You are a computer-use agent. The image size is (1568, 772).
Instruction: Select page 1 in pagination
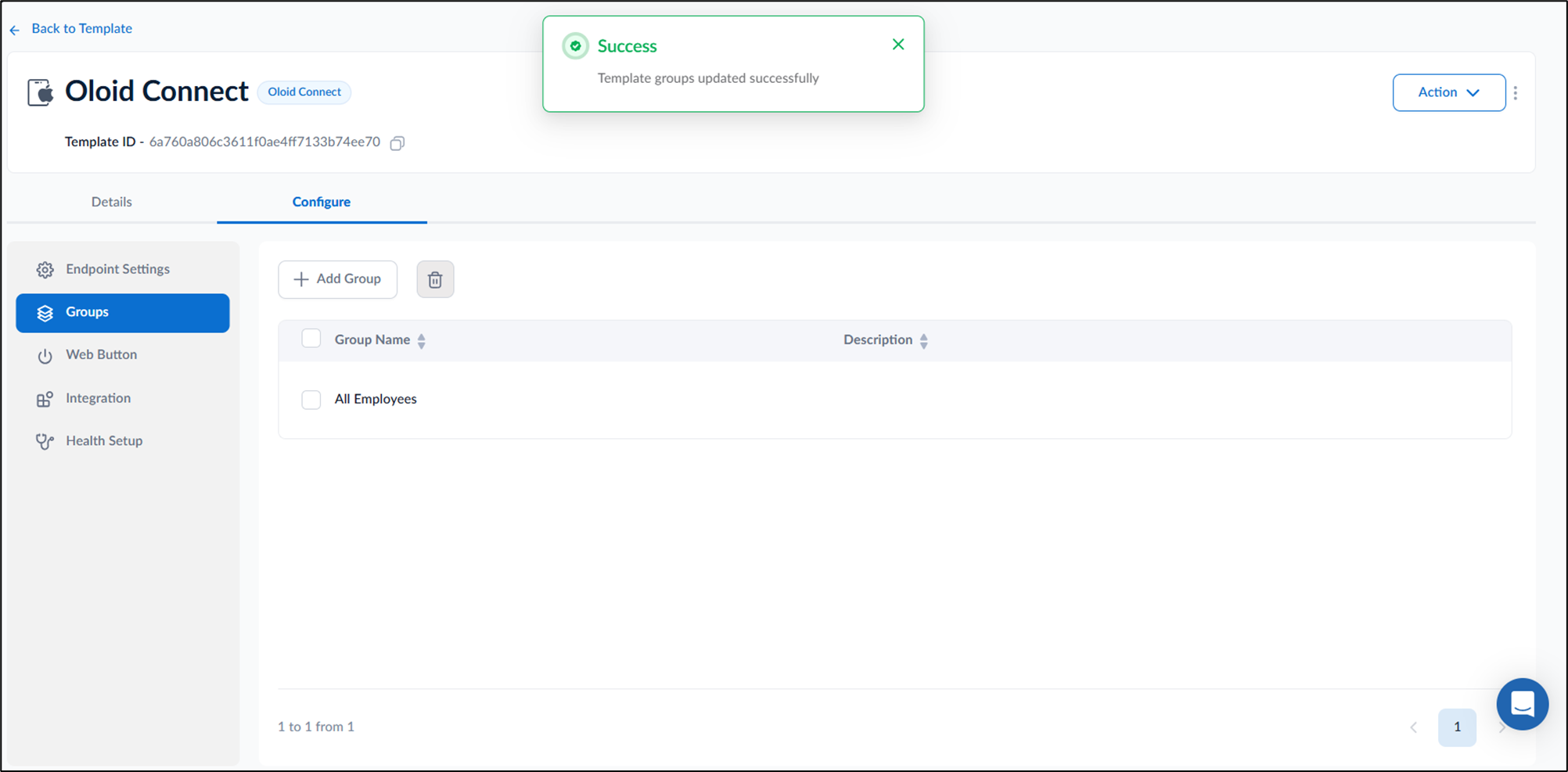click(x=1457, y=727)
